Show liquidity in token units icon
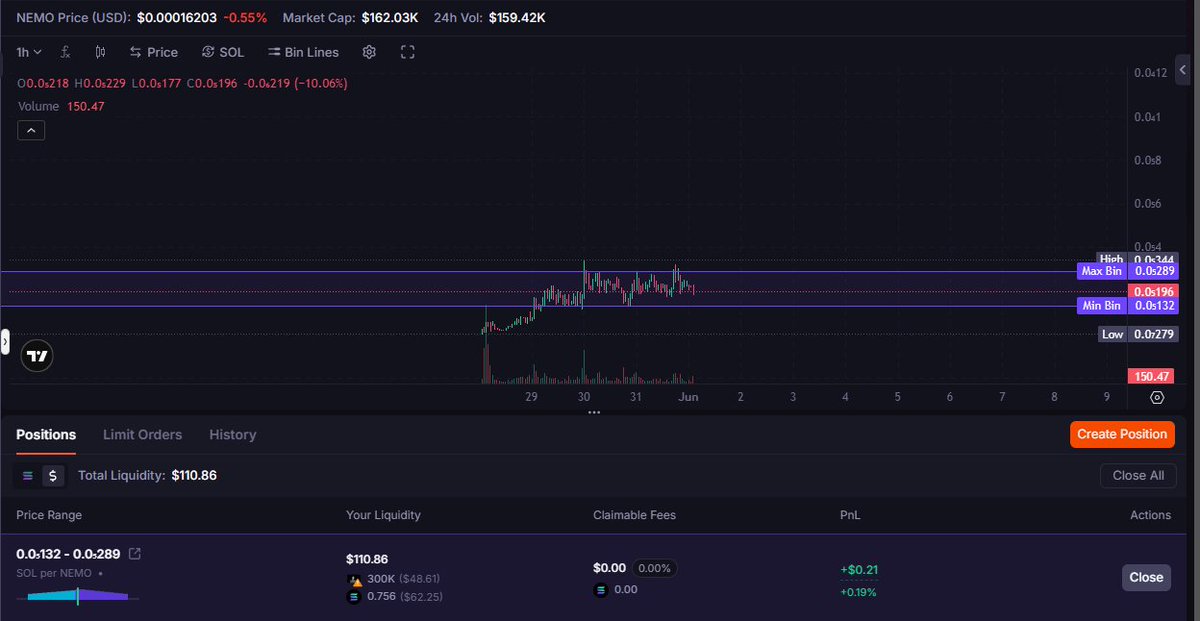 27,476
